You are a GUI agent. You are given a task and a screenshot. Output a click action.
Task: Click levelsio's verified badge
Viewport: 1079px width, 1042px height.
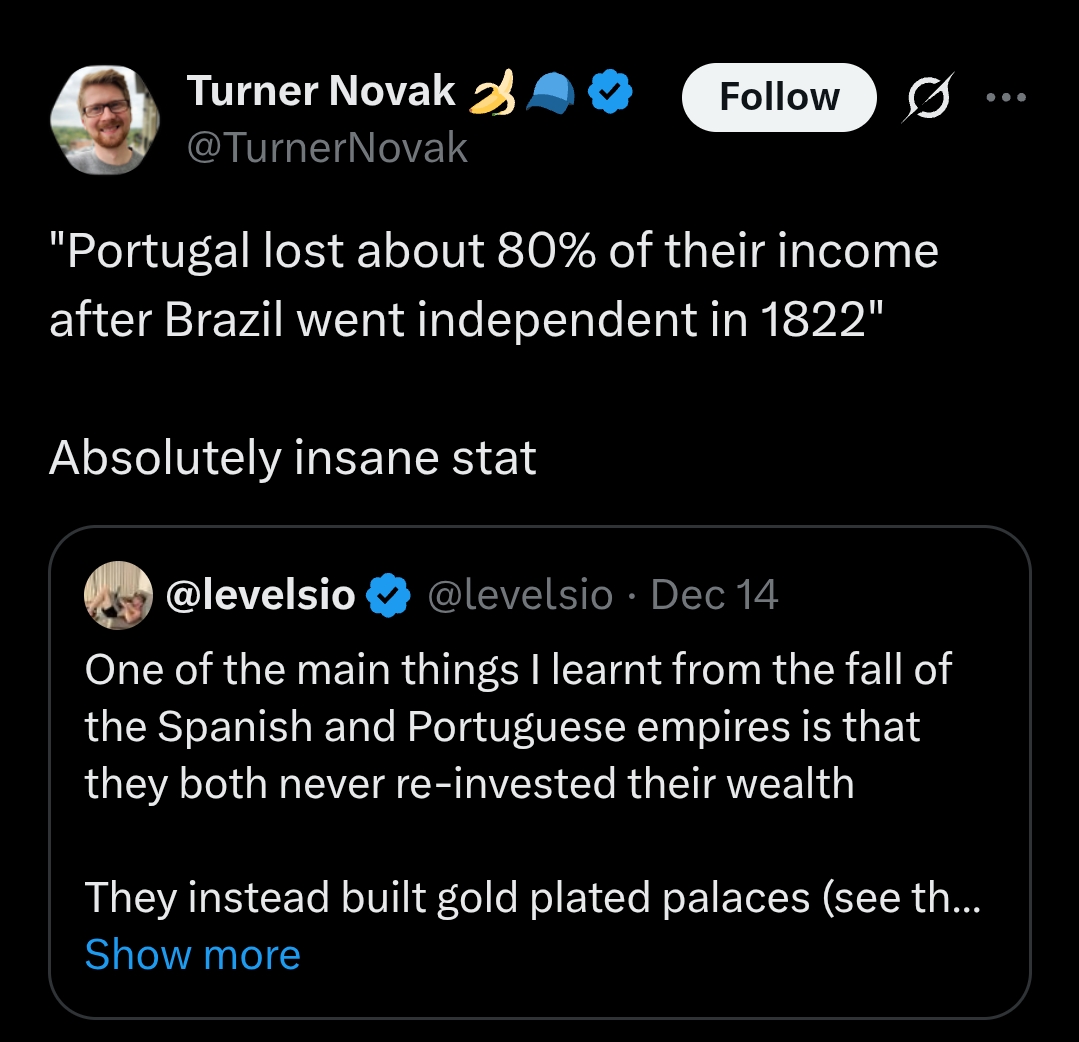(388, 595)
